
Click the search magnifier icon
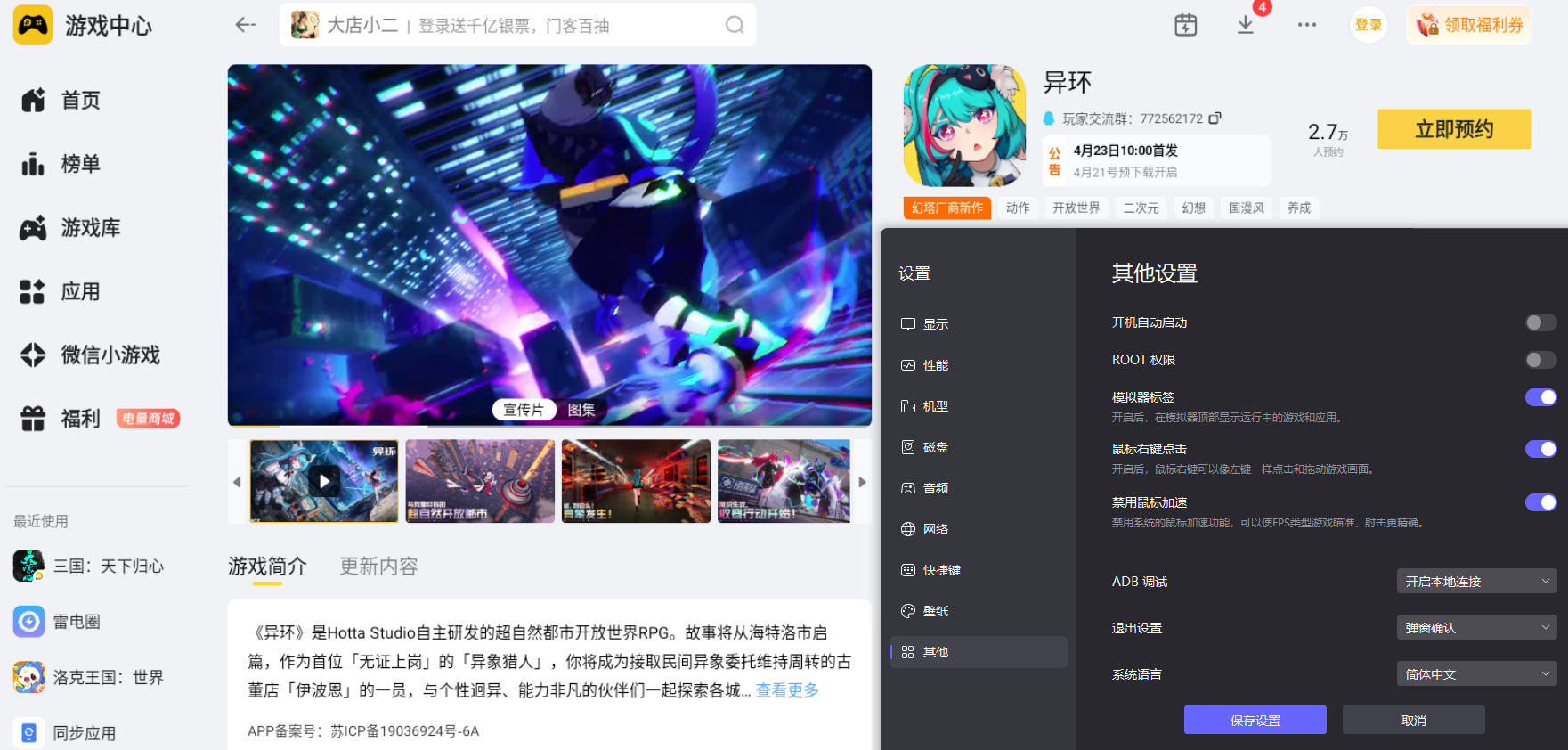pyautogui.click(x=735, y=25)
